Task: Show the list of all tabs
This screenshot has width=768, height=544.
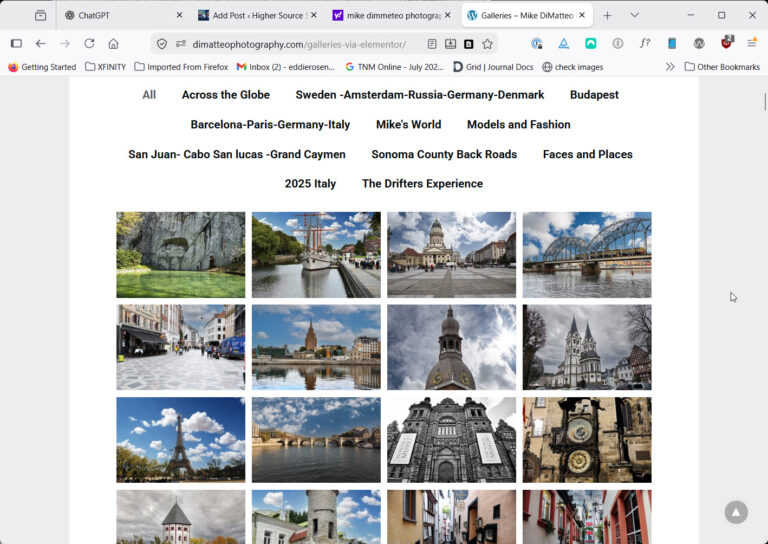Action: point(635,16)
